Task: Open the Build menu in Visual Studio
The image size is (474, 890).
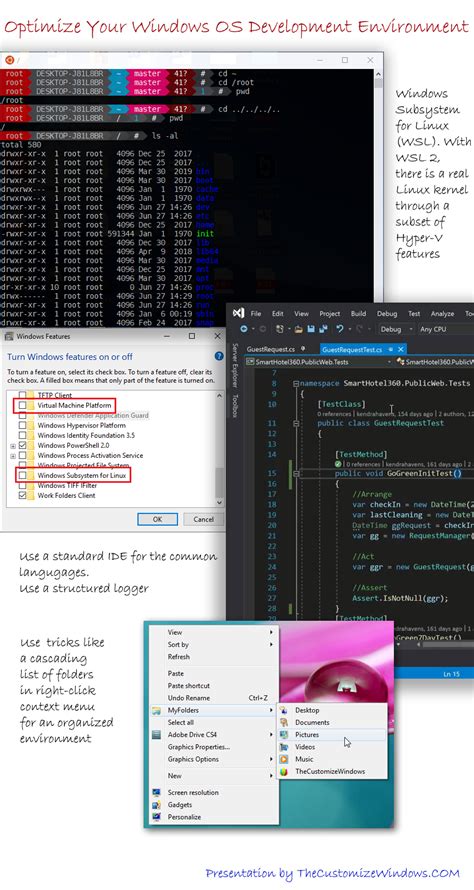Action: pyautogui.click(x=358, y=313)
